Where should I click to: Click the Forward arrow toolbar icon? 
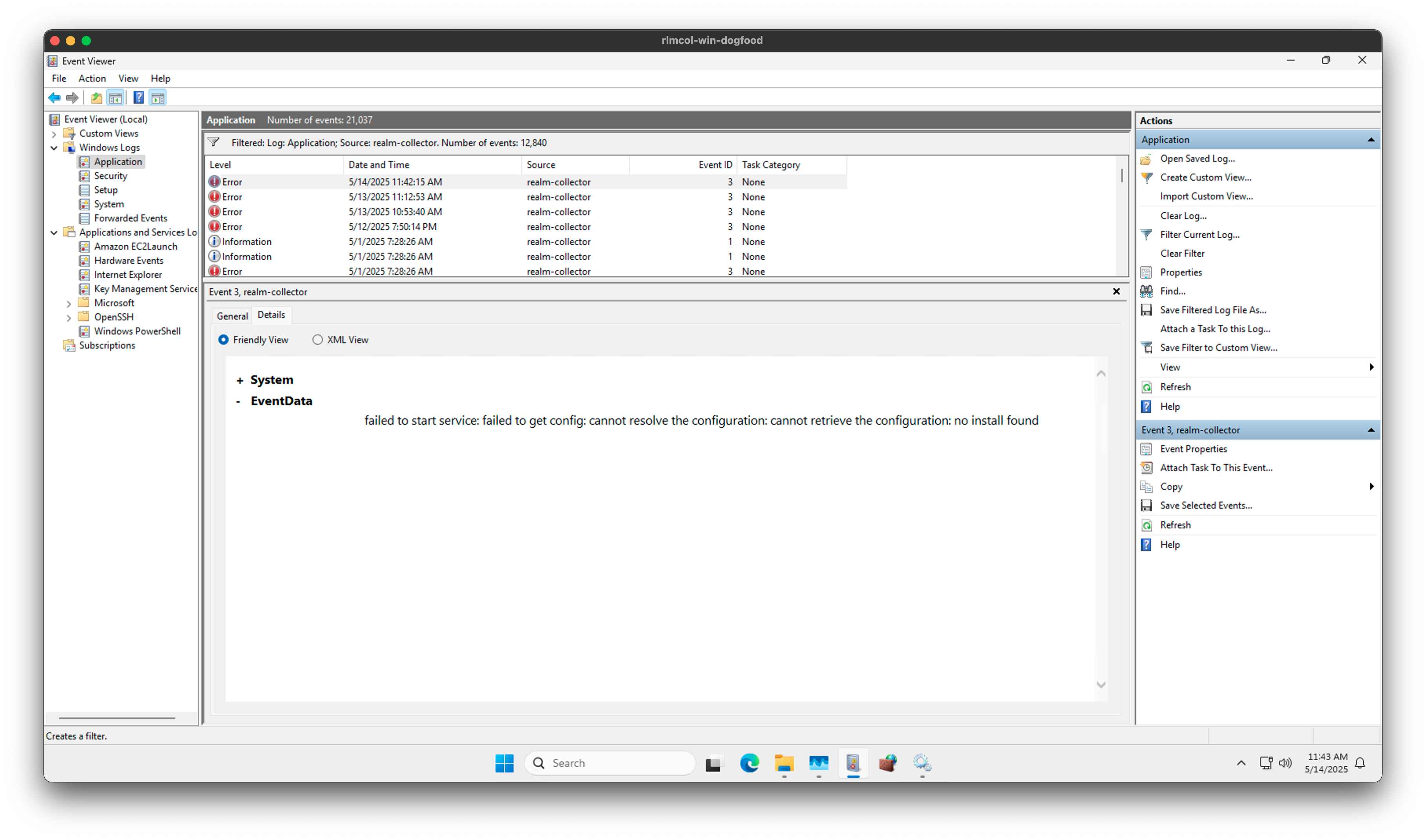tap(72, 98)
